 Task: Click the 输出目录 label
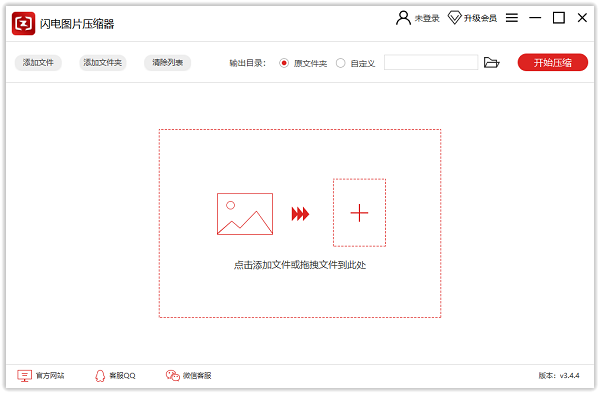[x=248, y=63]
